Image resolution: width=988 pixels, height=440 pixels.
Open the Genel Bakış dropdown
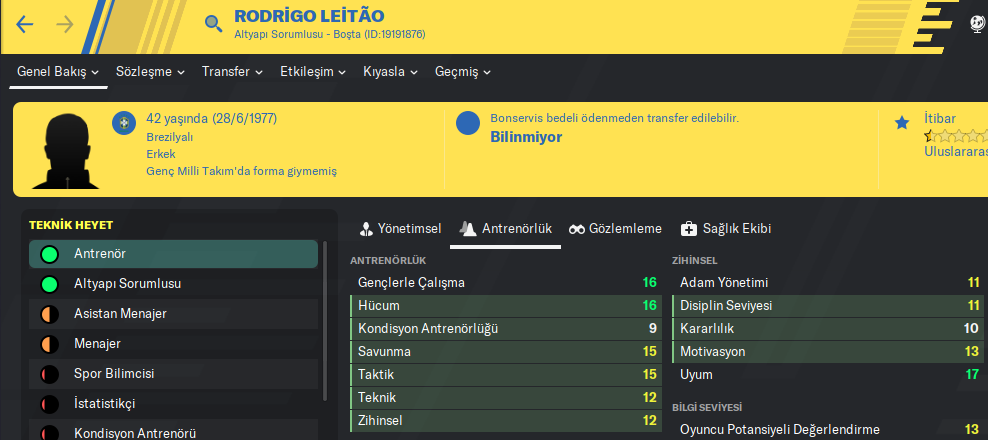[x=58, y=72]
